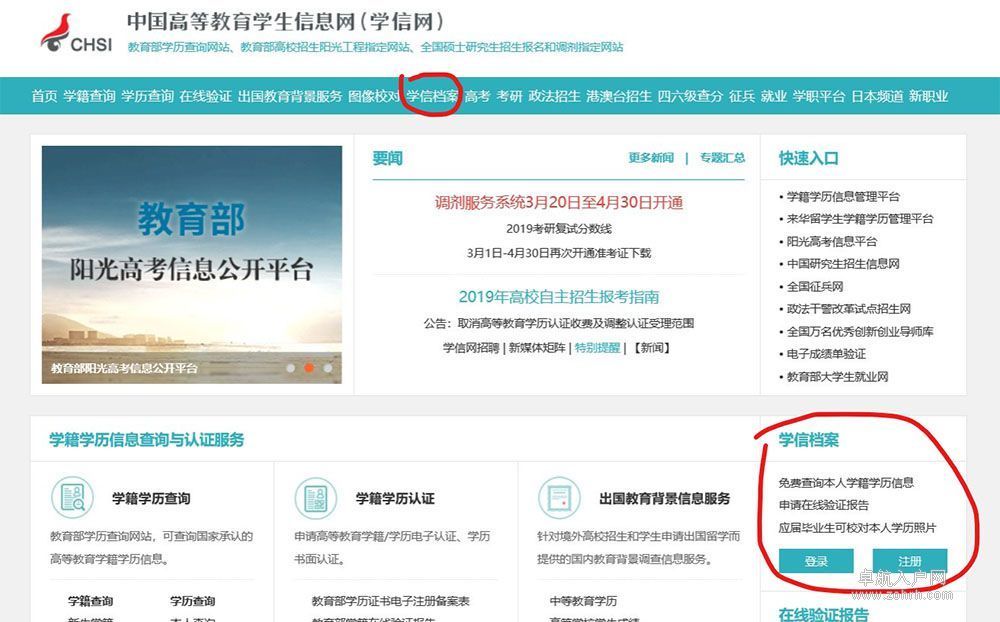This screenshot has width=1000, height=622.
Task: Open 考研 in navigation bar
Action: click(510, 96)
